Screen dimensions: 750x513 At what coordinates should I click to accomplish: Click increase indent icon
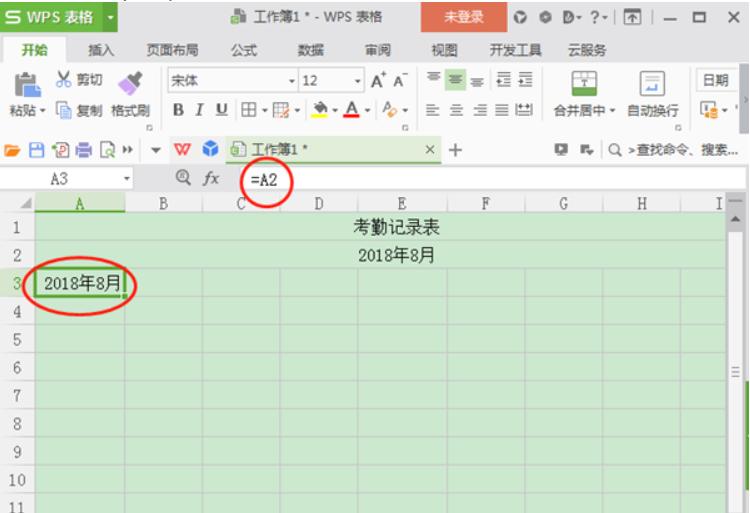(525, 79)
